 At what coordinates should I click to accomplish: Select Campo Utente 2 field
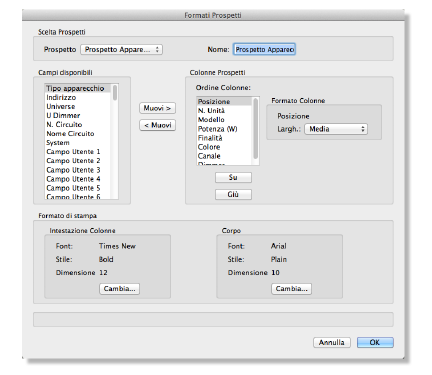78,161
